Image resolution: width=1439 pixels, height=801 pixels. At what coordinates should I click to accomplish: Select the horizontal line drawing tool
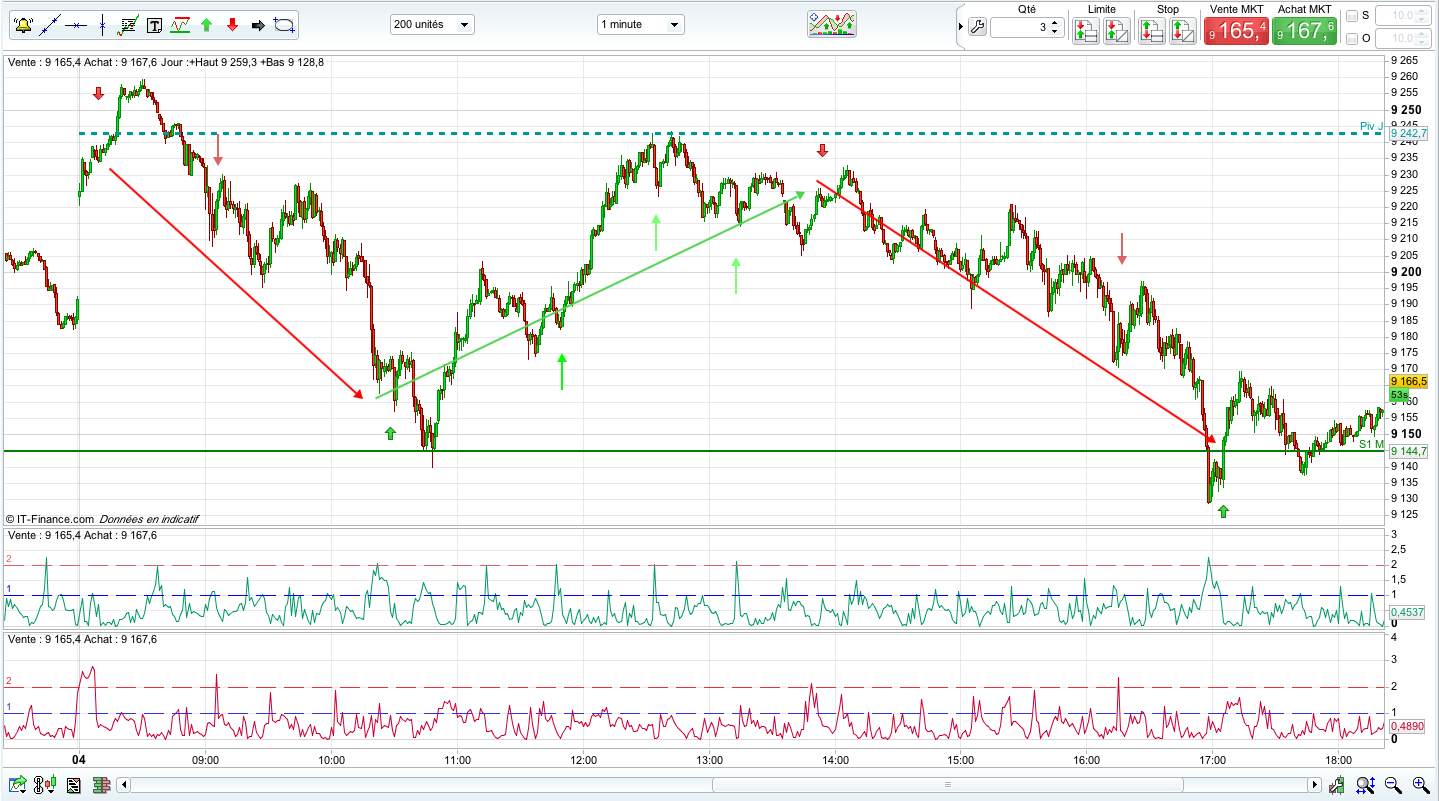coord(76,25)
